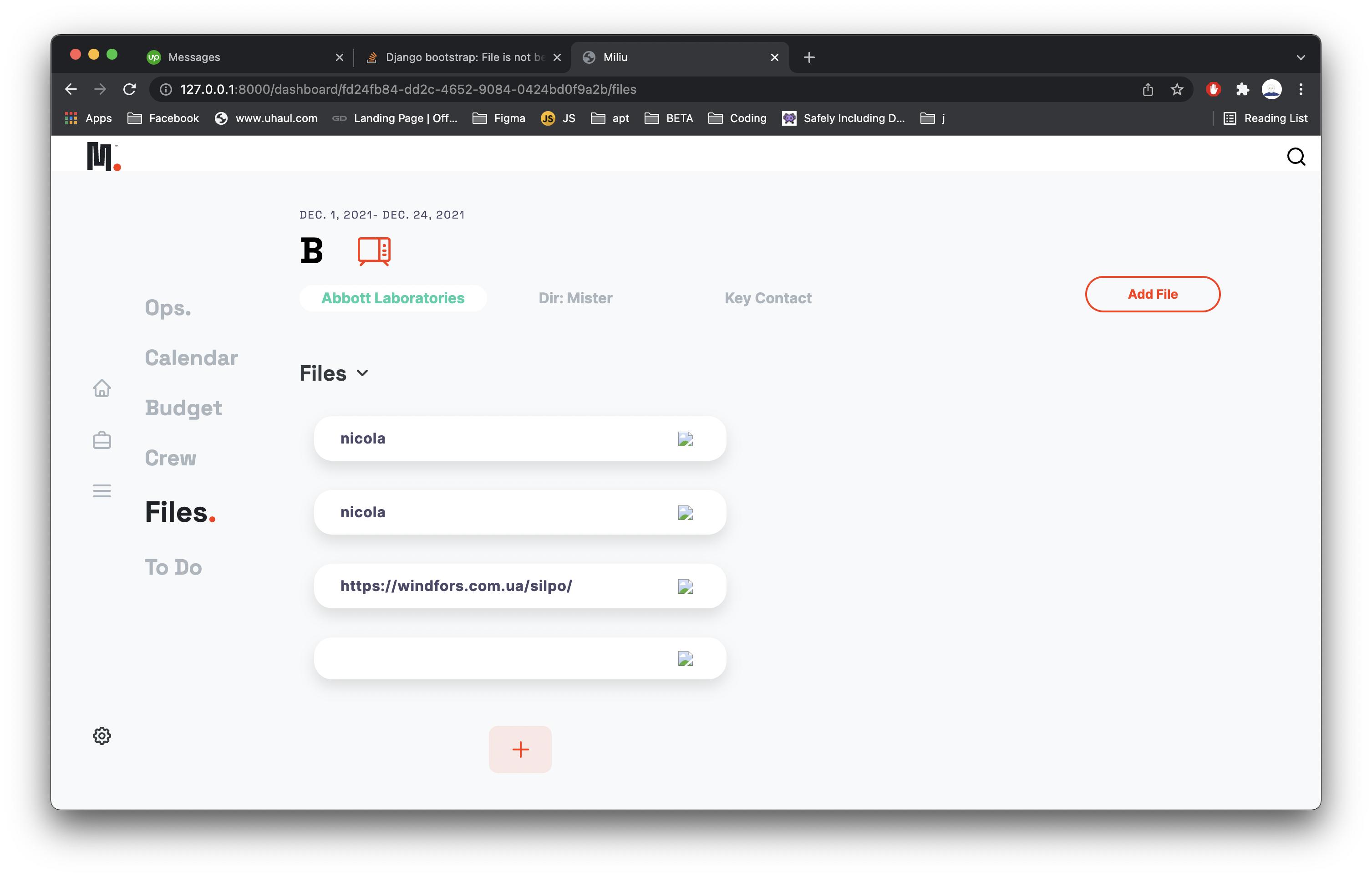The image size is (1372, 877).
Task: Open the Crew section
Action: (170, 458)
